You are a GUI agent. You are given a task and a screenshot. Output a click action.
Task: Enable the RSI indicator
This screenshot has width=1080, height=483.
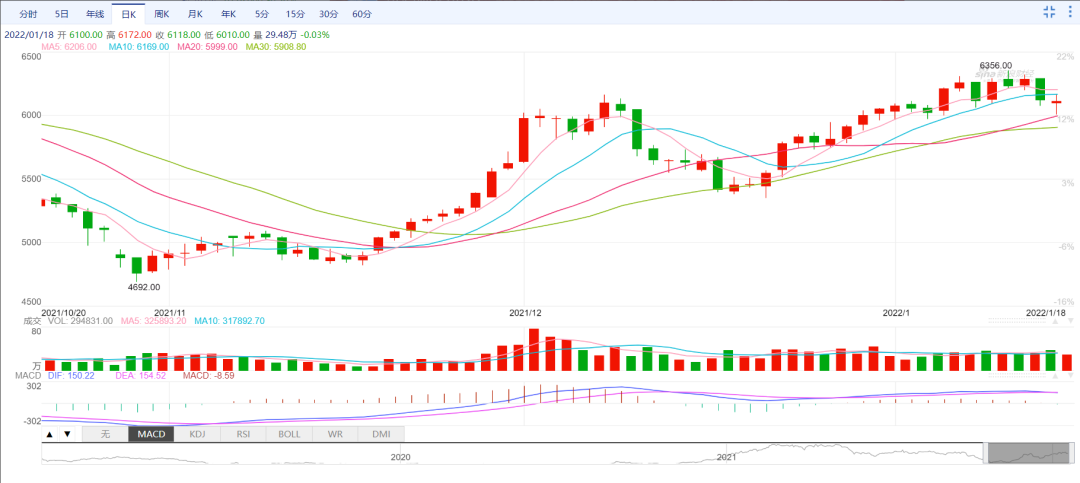243,434
